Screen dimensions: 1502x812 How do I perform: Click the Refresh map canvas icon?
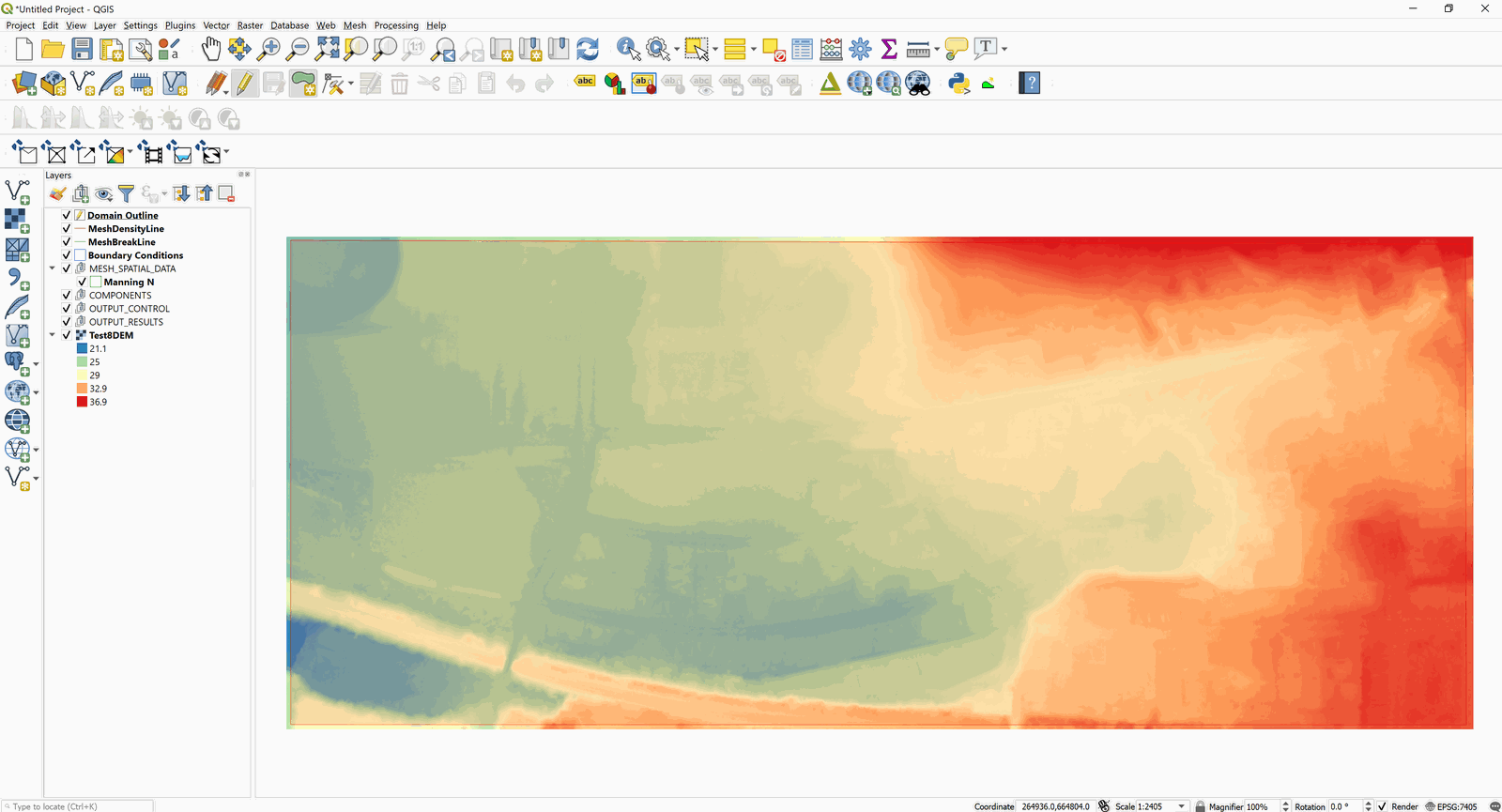pyautogui.click(x=588, y=49)
